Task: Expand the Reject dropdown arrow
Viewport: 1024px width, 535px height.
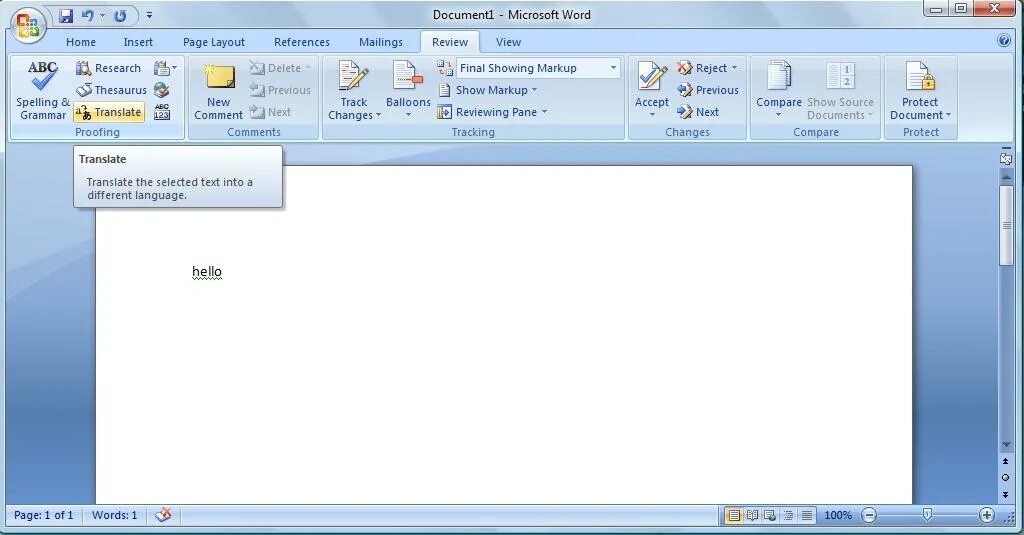Action: pos(735,68)
